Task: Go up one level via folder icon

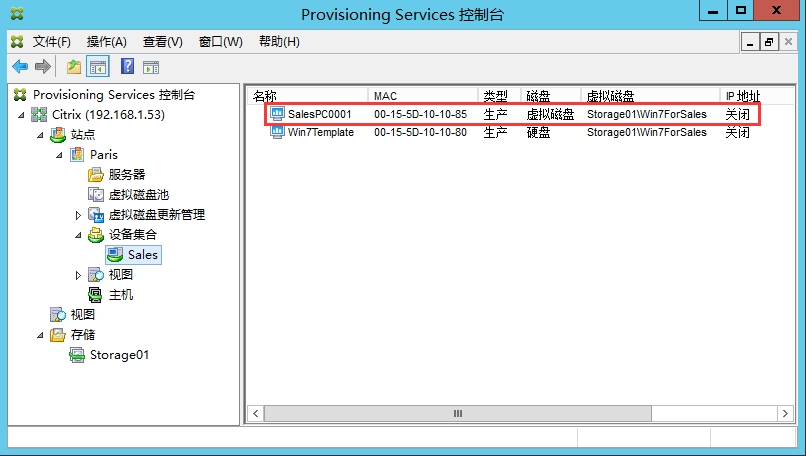Action: pos(74,67)
